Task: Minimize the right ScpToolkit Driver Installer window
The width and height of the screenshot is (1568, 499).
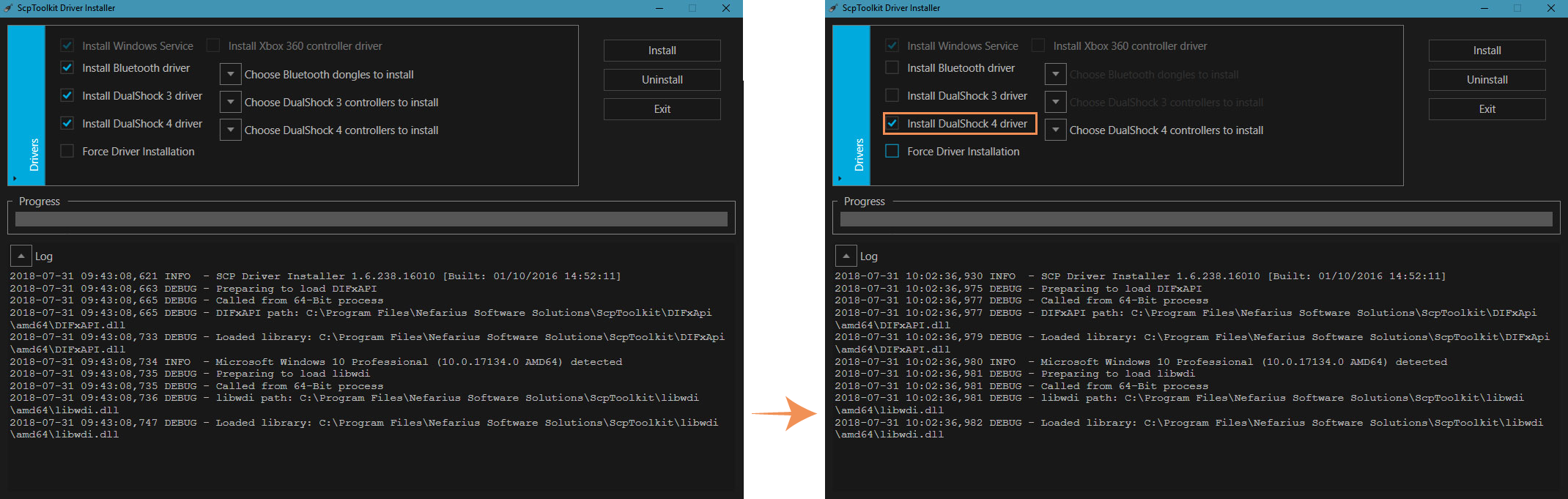Action: 1484,8
